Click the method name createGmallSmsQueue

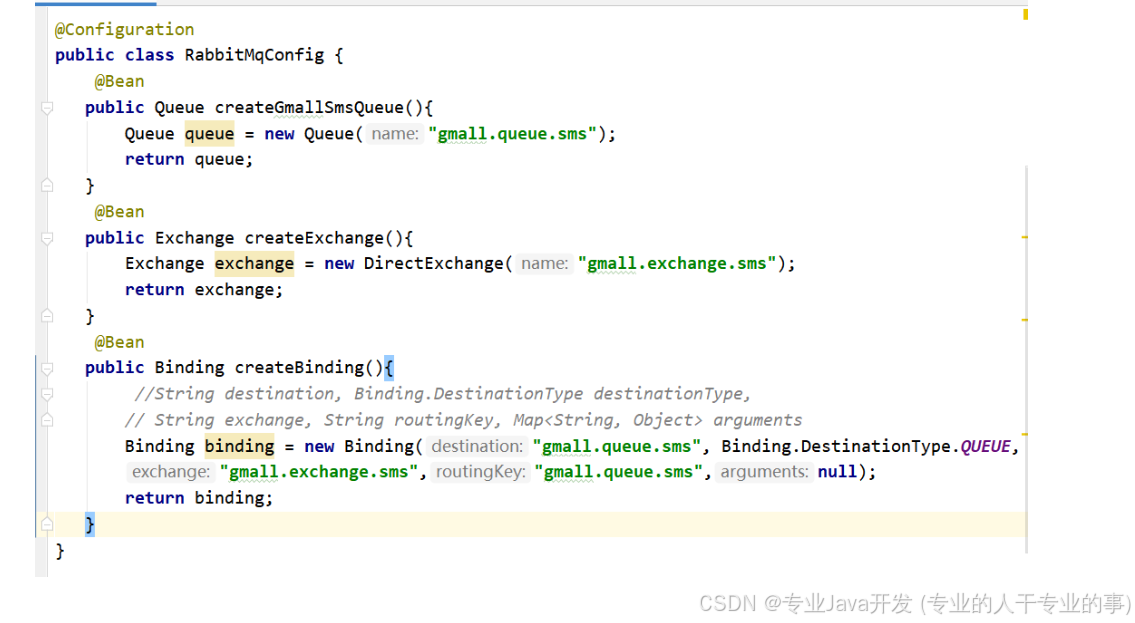coord(309,108)
